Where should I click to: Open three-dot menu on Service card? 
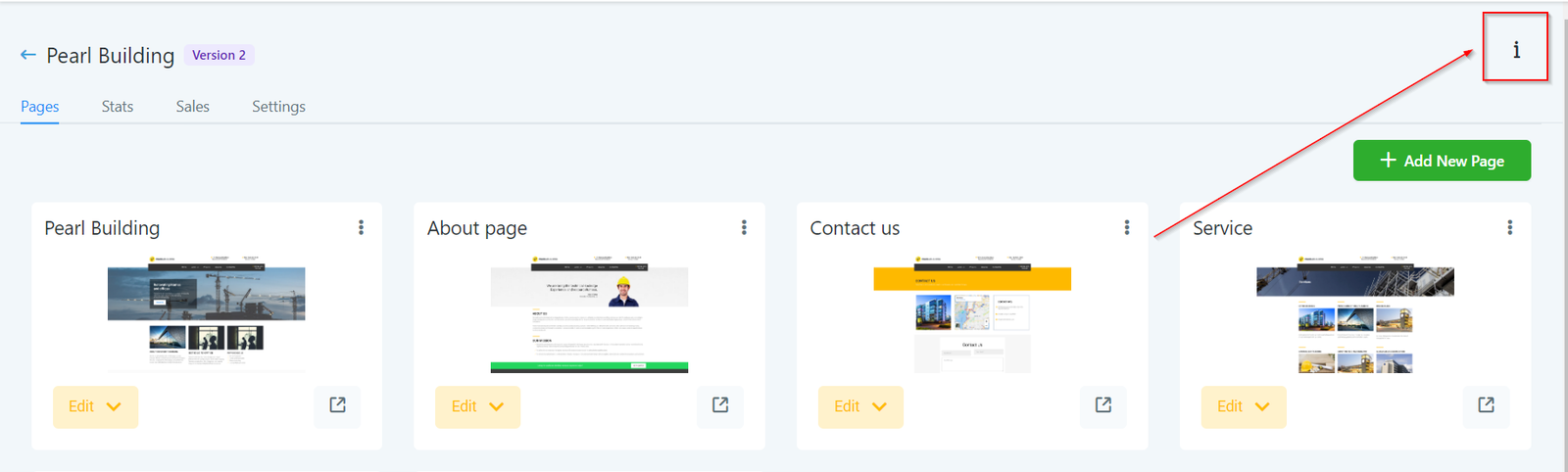pos(1509,227)
